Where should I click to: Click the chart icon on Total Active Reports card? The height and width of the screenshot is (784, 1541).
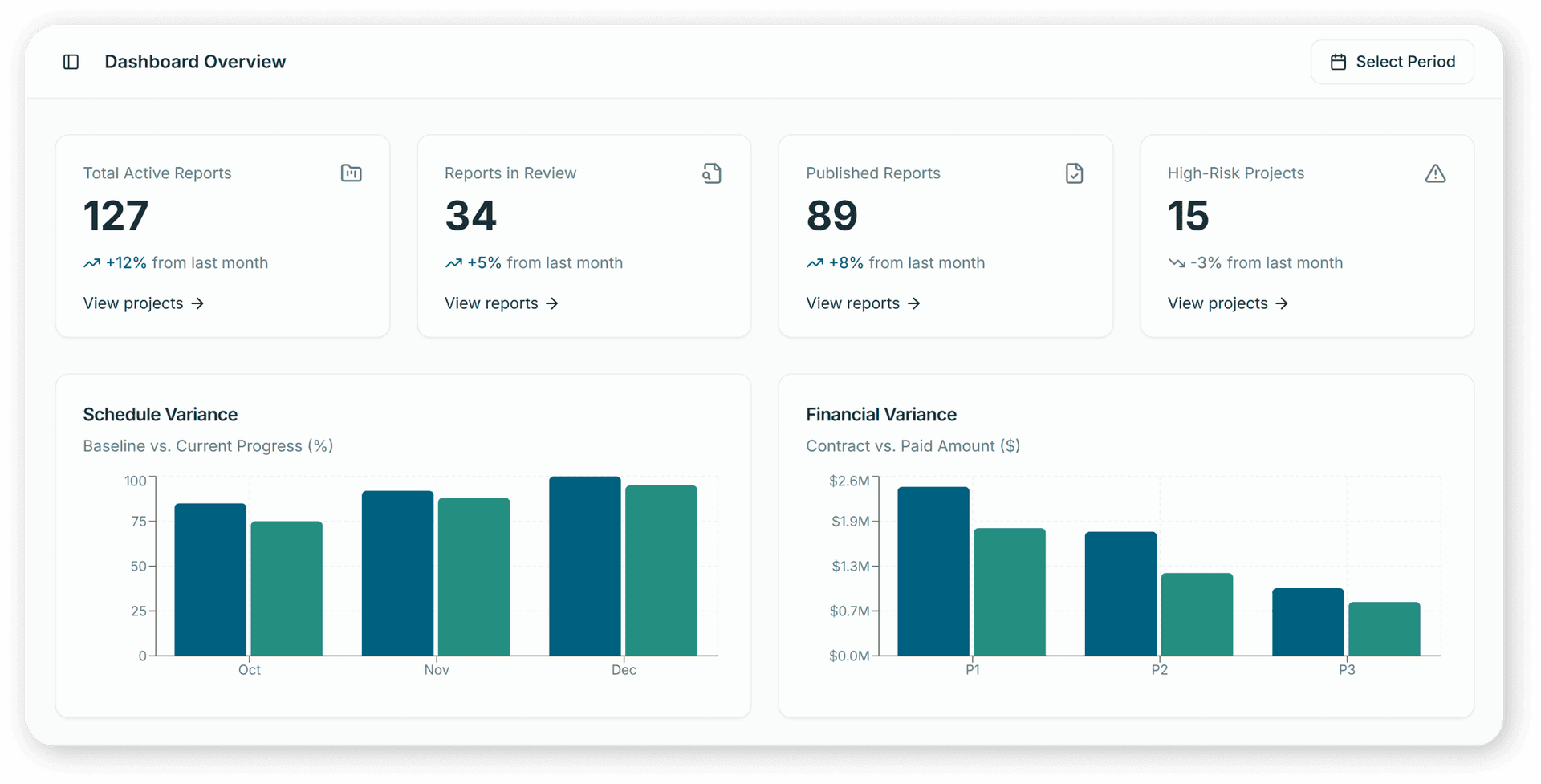[x=352, y=173]
